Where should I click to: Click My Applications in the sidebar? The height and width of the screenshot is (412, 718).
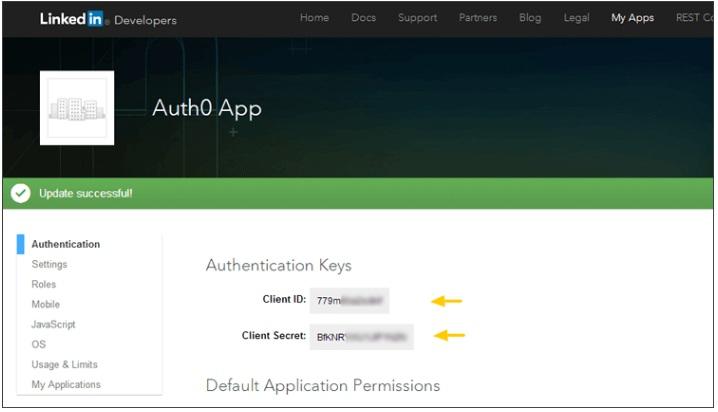click(66, 384)
